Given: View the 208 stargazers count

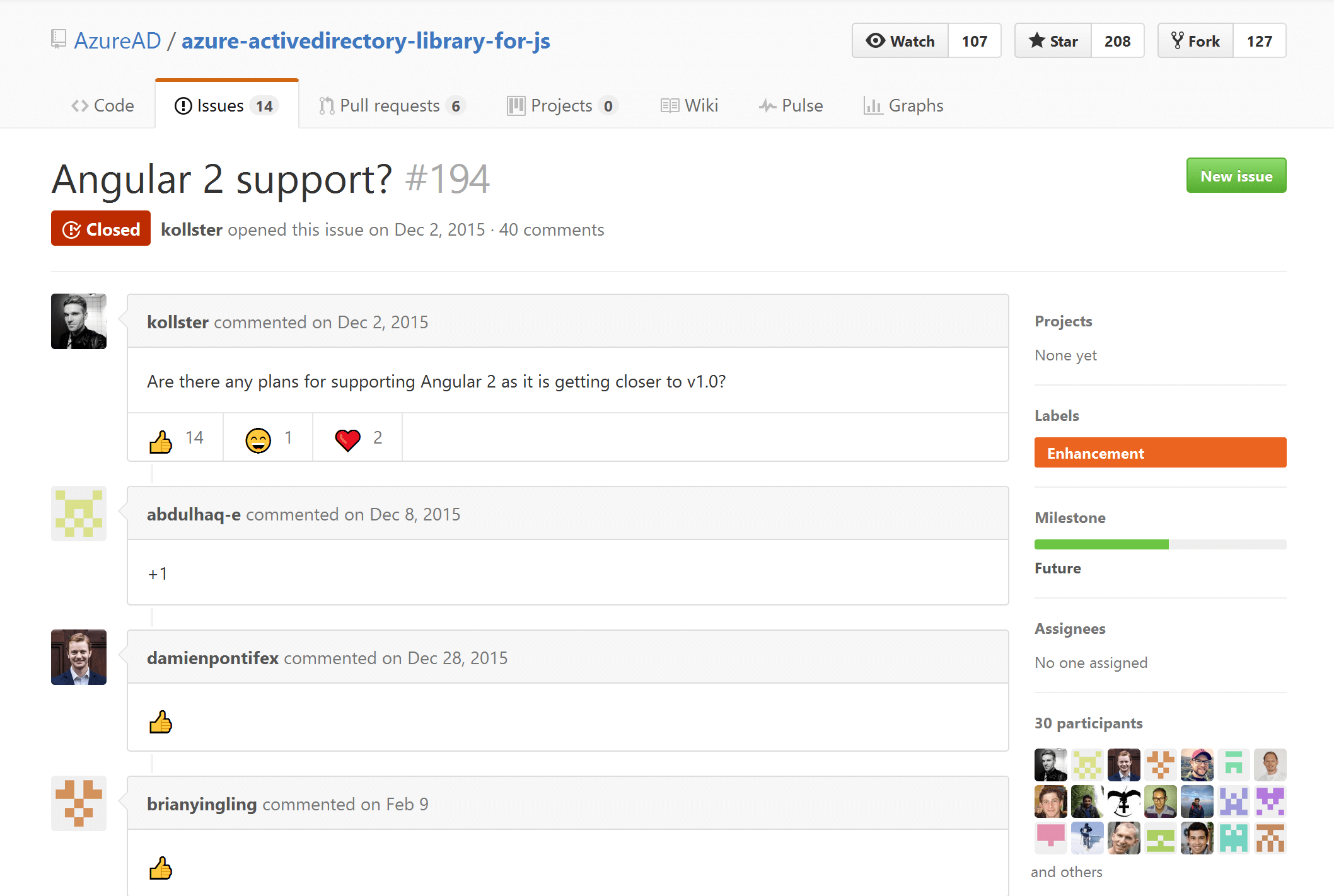Looking at the screenshot, I should point(1118,41).
